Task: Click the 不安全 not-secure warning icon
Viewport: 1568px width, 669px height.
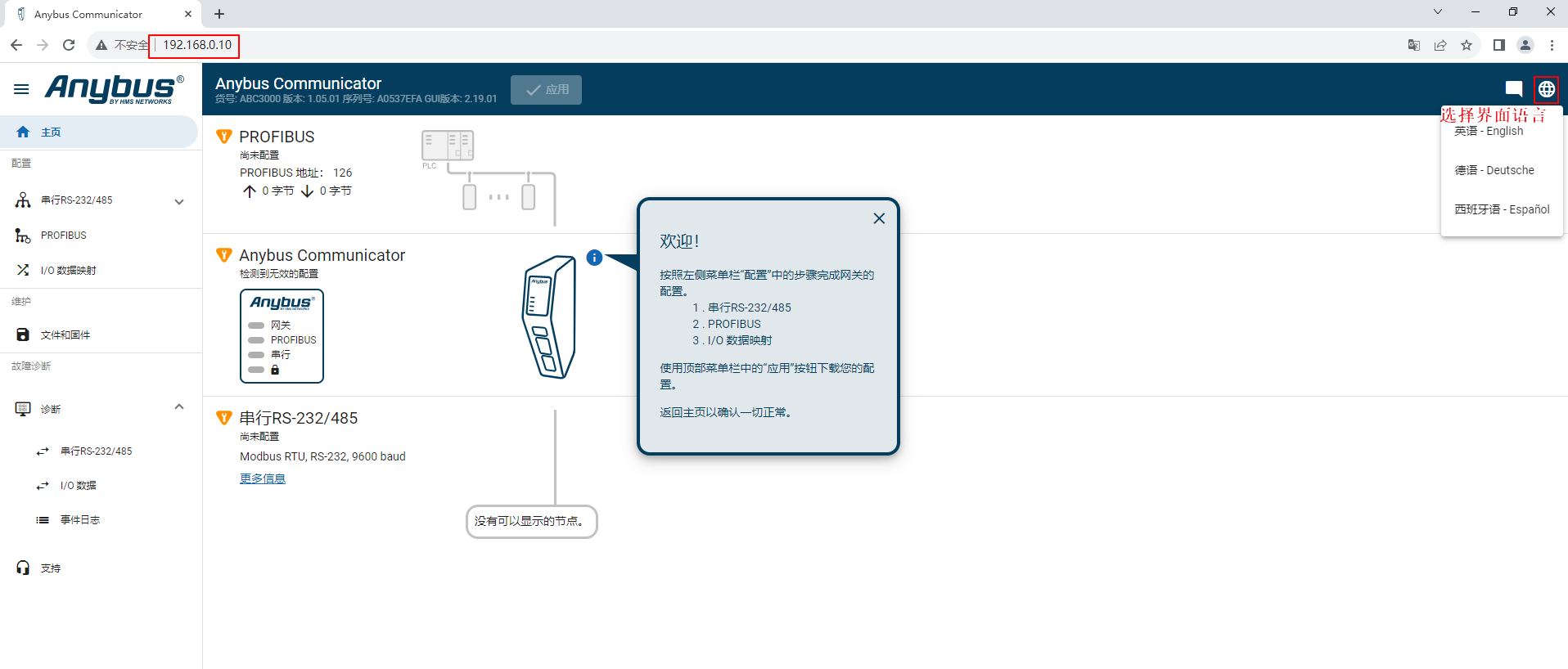Action: coord(101,45)
